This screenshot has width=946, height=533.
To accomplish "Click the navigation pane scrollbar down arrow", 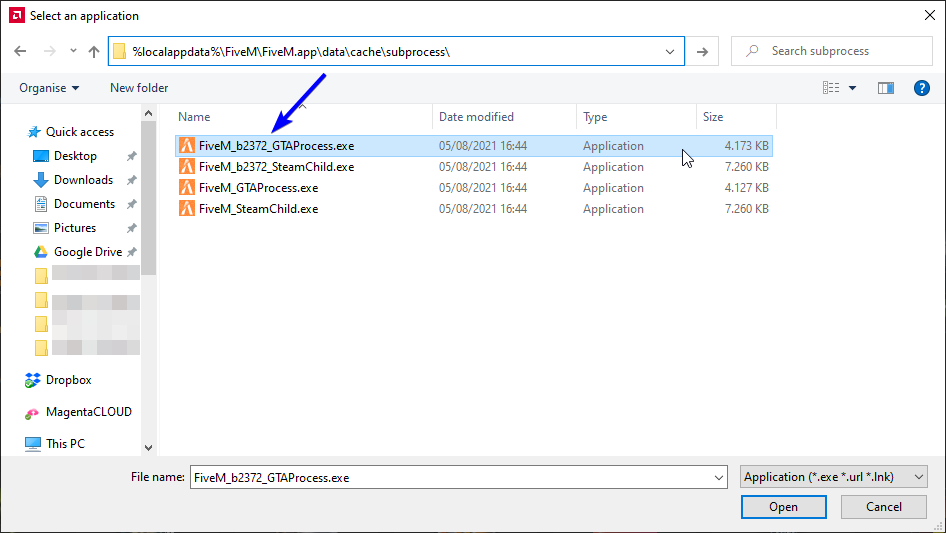I will click(149, 448).
